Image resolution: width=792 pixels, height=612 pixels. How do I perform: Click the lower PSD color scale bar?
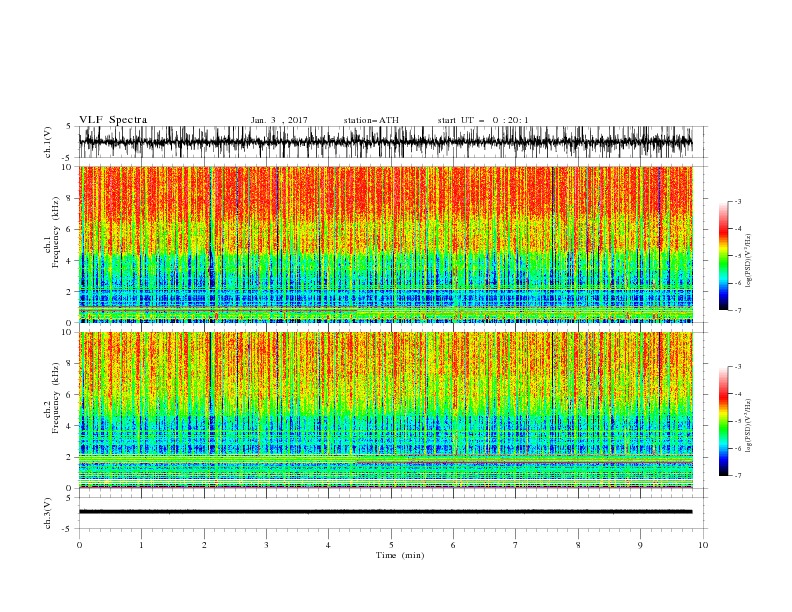(x=724, y=421)
